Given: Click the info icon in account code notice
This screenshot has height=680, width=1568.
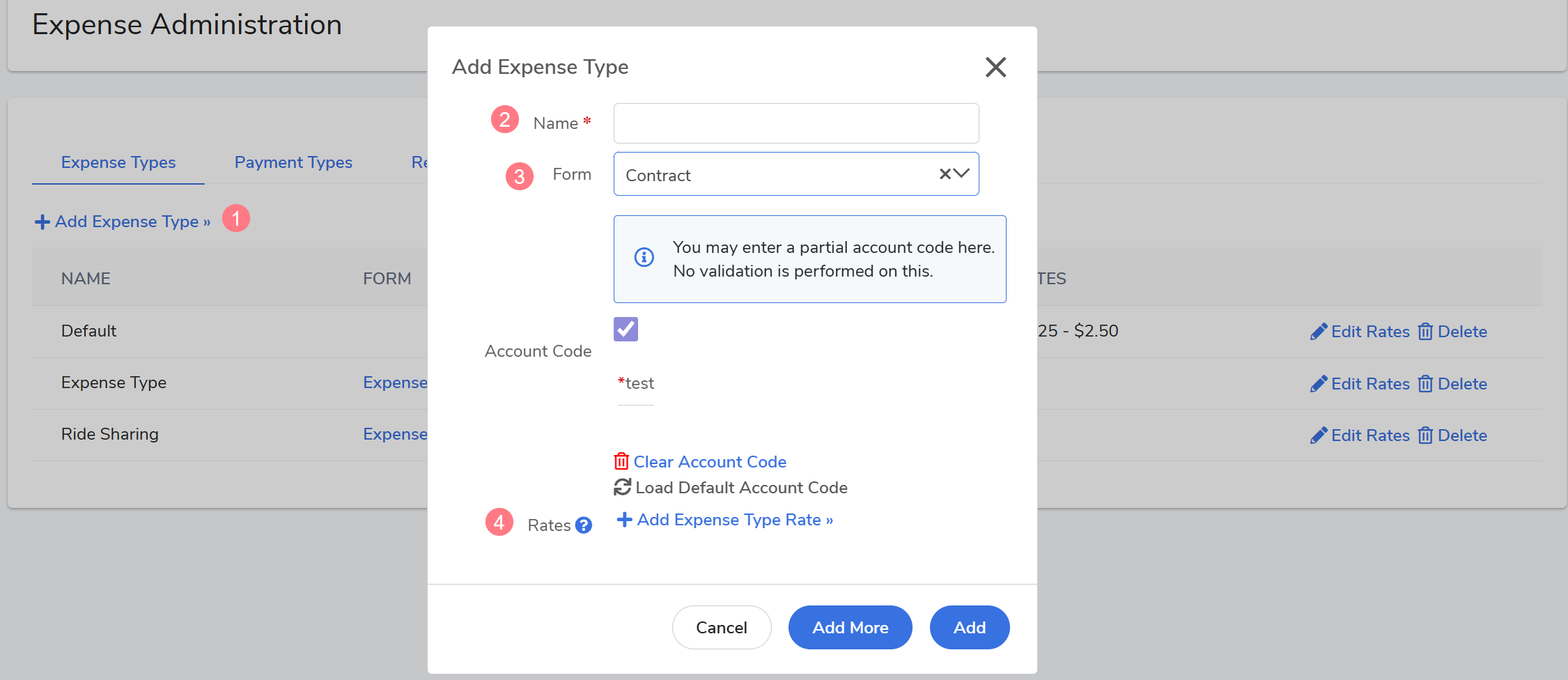Looking at the screenshot, I should pos(644,258).
